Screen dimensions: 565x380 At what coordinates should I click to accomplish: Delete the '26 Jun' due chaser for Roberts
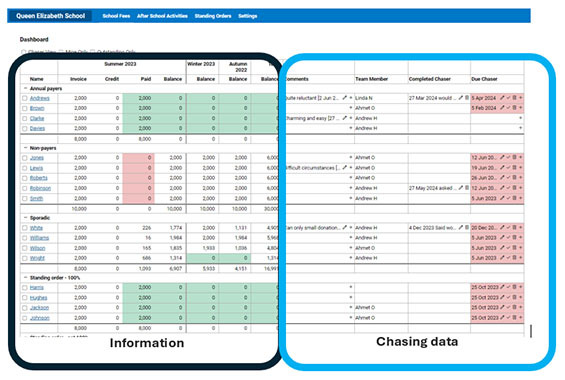515,178
